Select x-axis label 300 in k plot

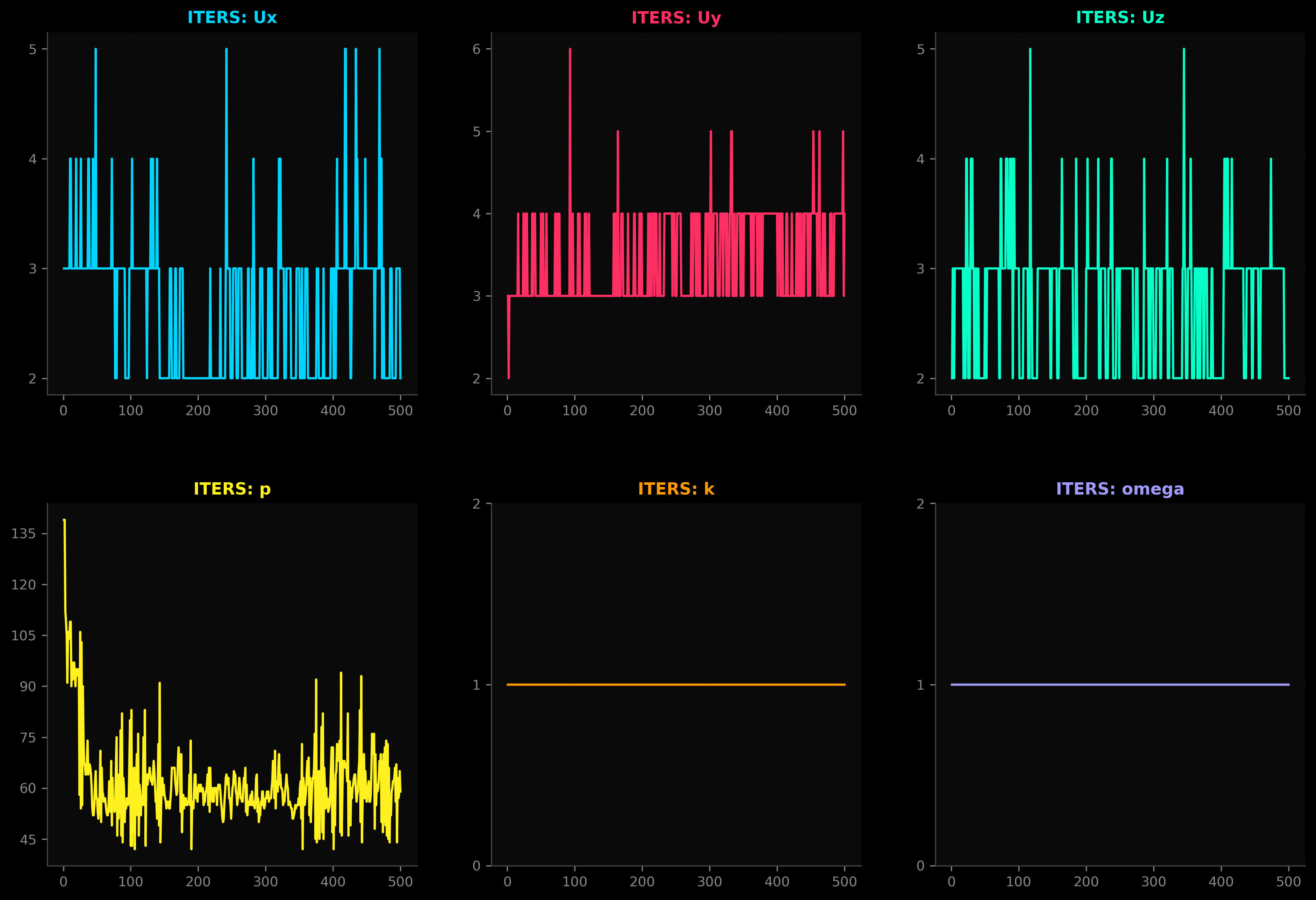coord(710,882)
